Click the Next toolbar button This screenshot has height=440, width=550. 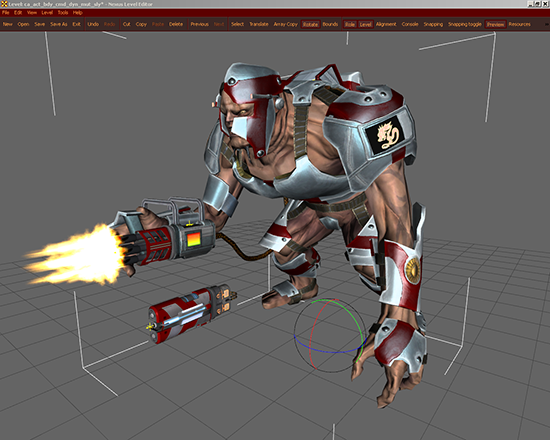pyautogui.click(x=219, y=24)
